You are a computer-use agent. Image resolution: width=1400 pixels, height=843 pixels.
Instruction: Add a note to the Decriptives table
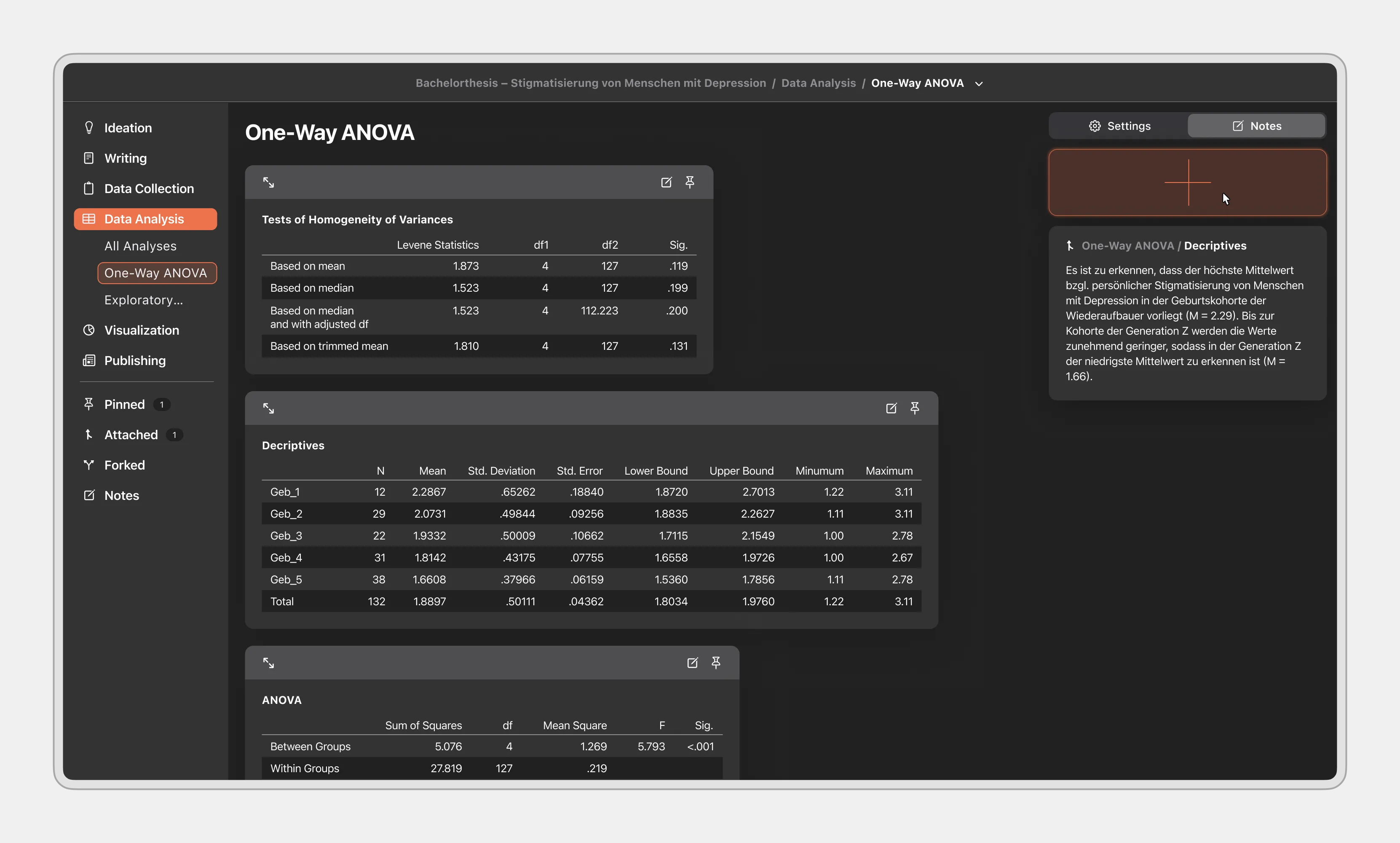(x=891, y=408)
